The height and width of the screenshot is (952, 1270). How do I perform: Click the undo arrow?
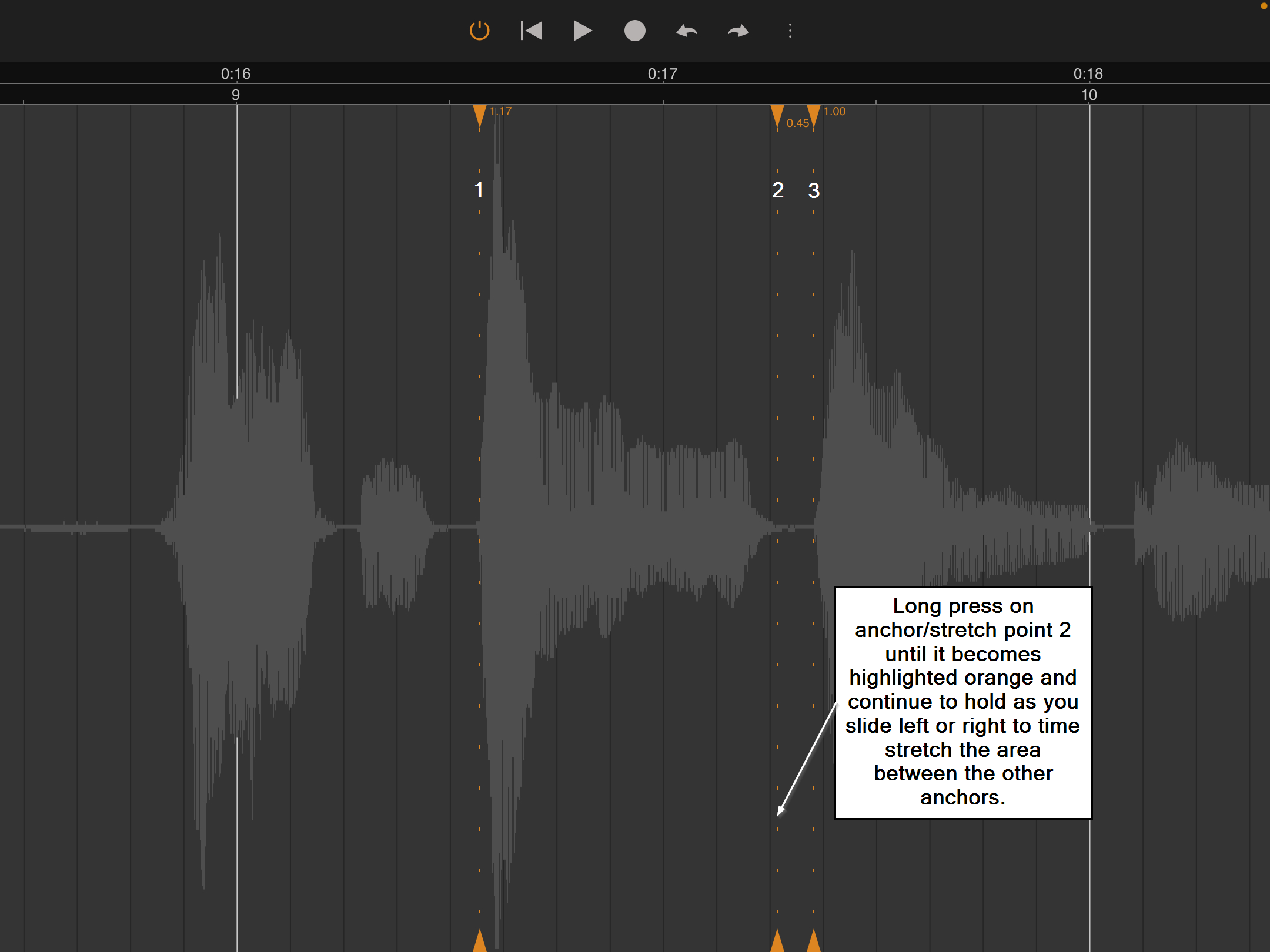pos(686,31)
